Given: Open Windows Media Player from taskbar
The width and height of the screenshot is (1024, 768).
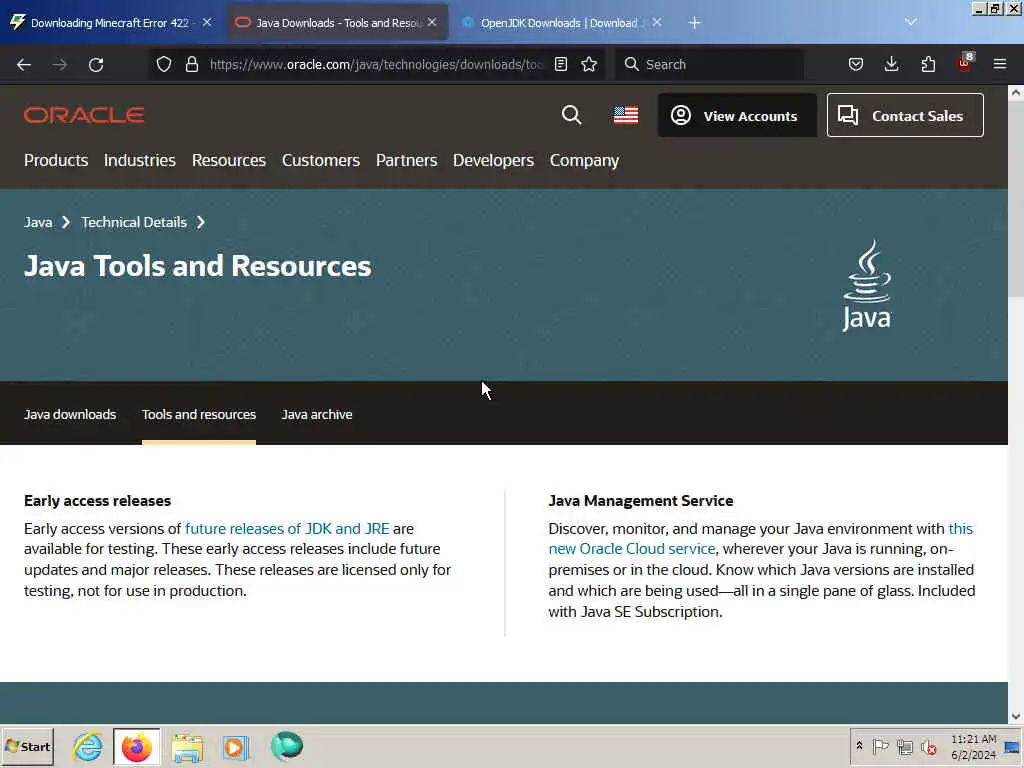Looking at the screenshot, I should click(236, 747).
